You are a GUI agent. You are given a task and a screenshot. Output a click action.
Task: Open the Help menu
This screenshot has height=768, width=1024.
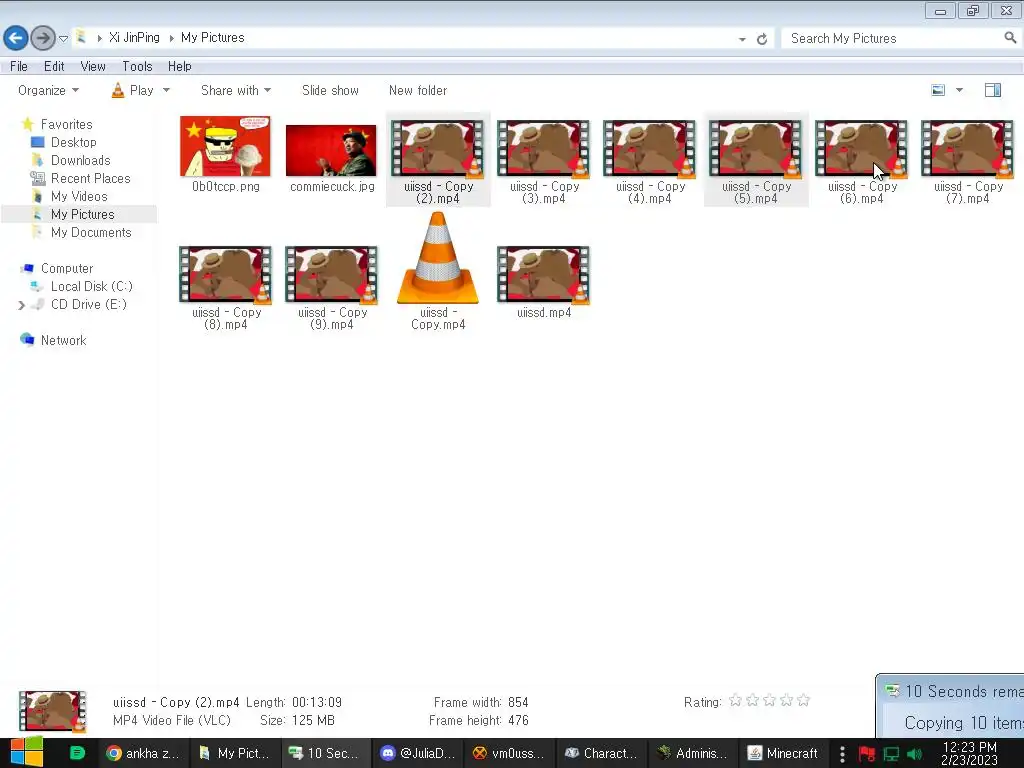[x=180, y=67]
